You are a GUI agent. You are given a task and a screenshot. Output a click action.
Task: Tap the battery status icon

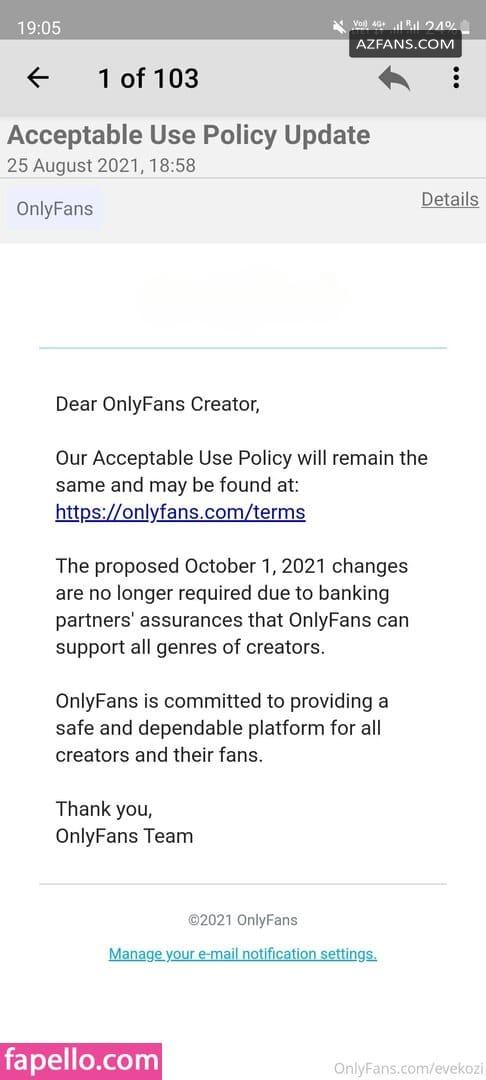coord(465,28)
